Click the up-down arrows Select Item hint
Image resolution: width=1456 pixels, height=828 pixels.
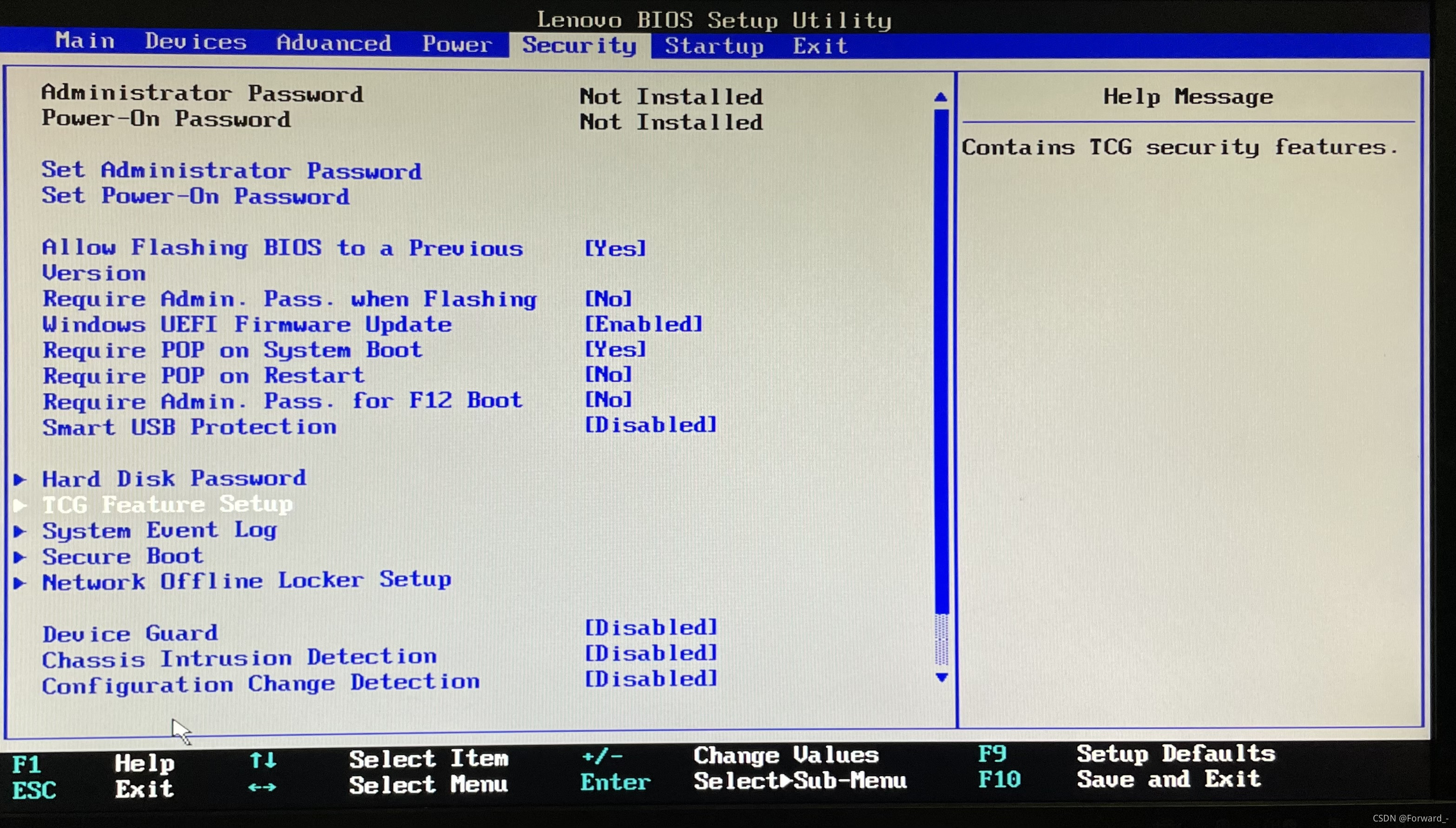(x=263, y=760)
